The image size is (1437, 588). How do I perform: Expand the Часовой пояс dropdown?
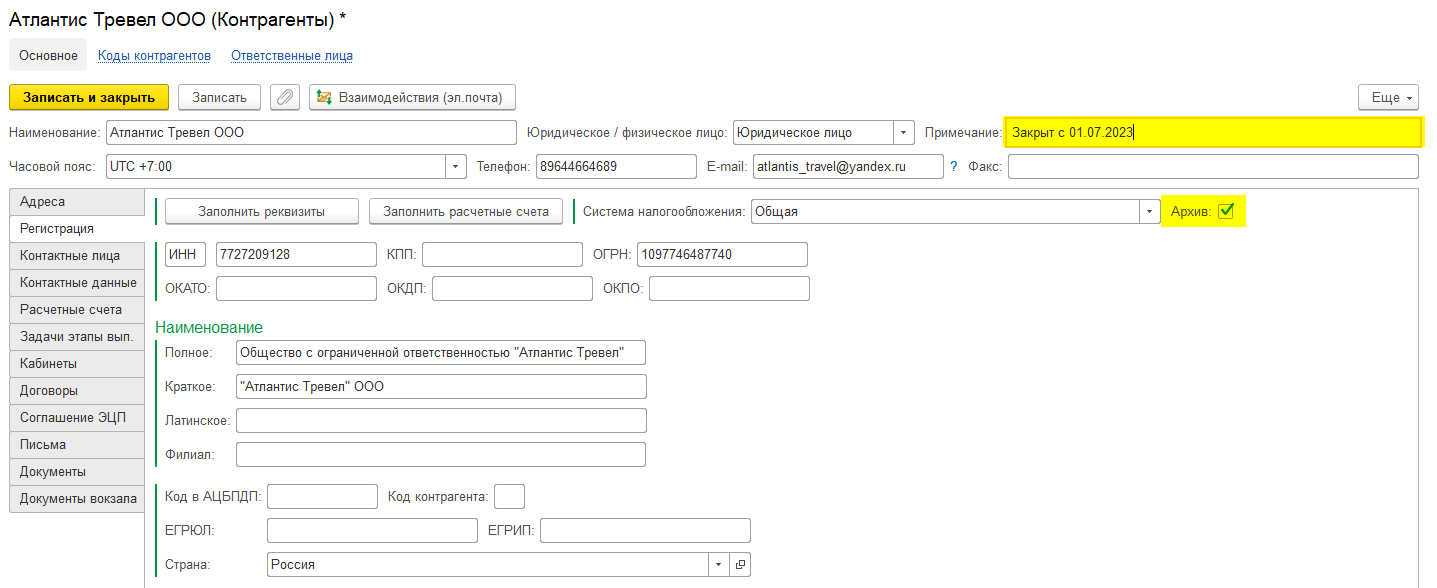(456, 167)
